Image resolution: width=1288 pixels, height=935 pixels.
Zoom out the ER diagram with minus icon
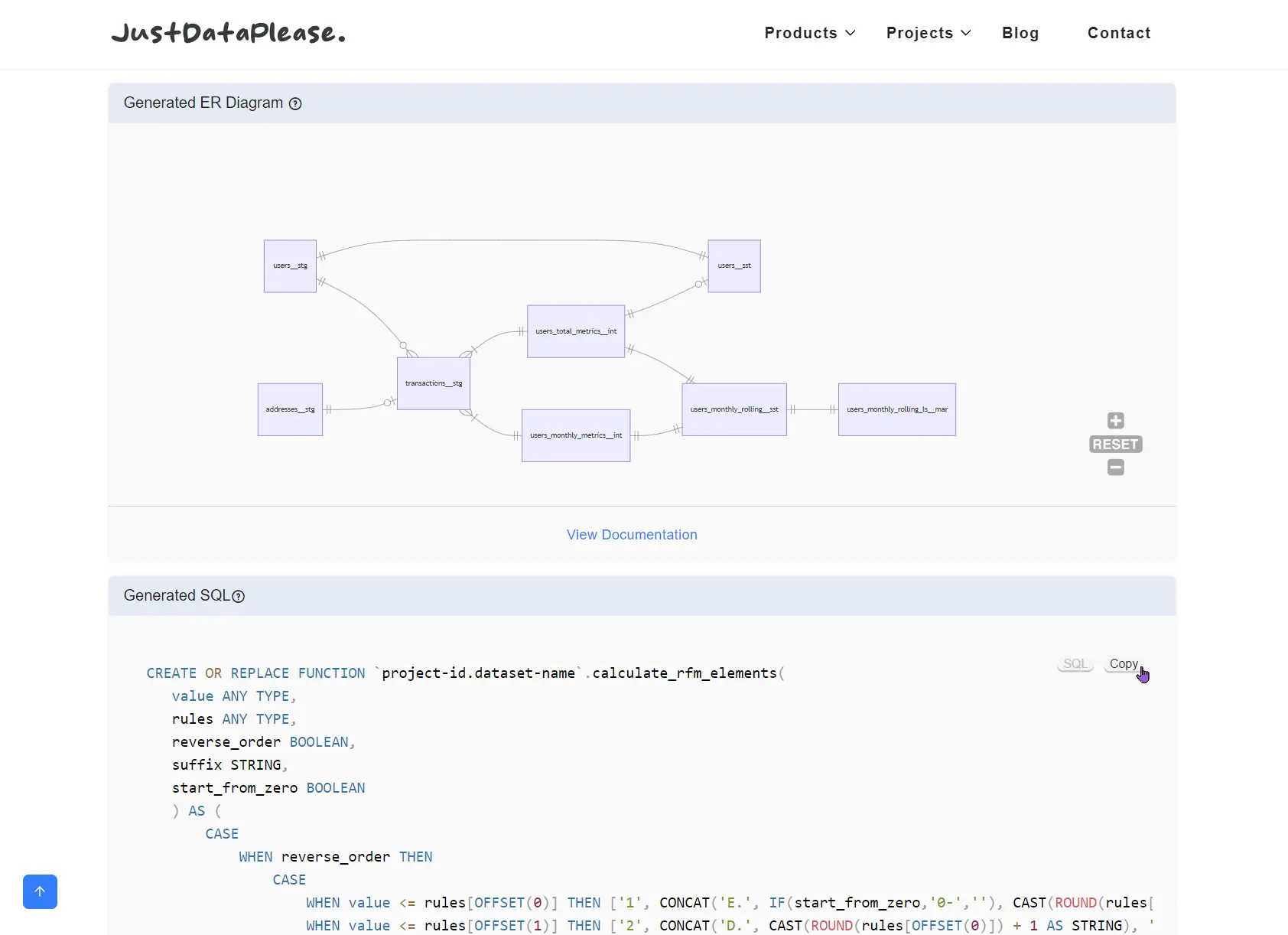tap(1116, 467)
